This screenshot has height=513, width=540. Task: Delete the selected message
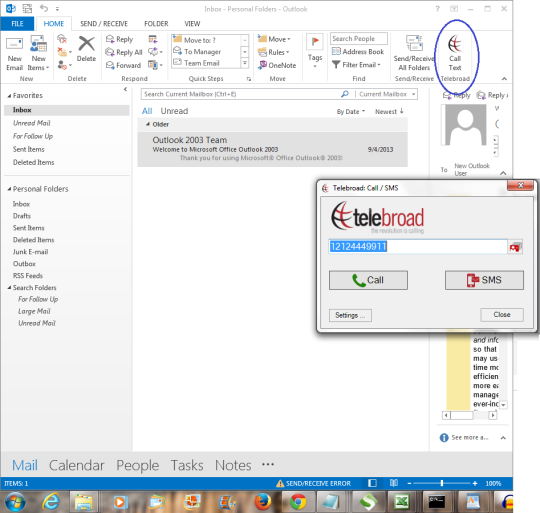click(86, 49)
